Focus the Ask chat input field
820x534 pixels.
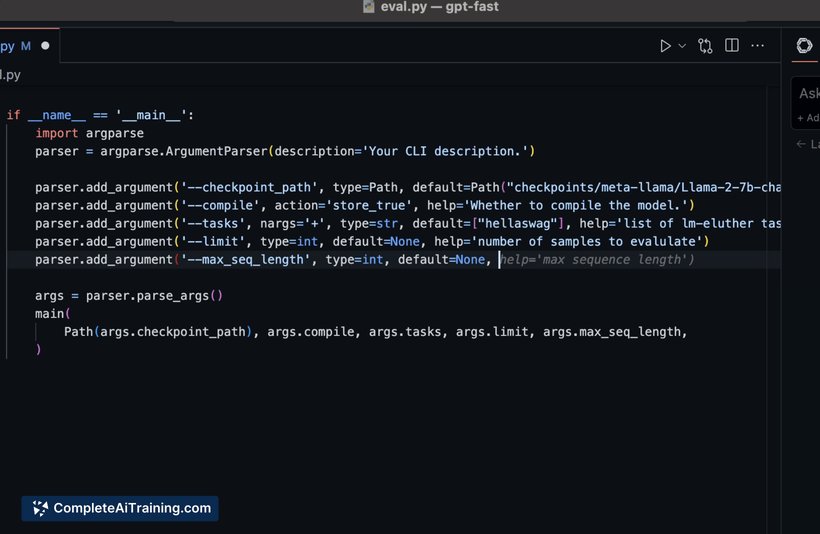[x=808, y=93]
